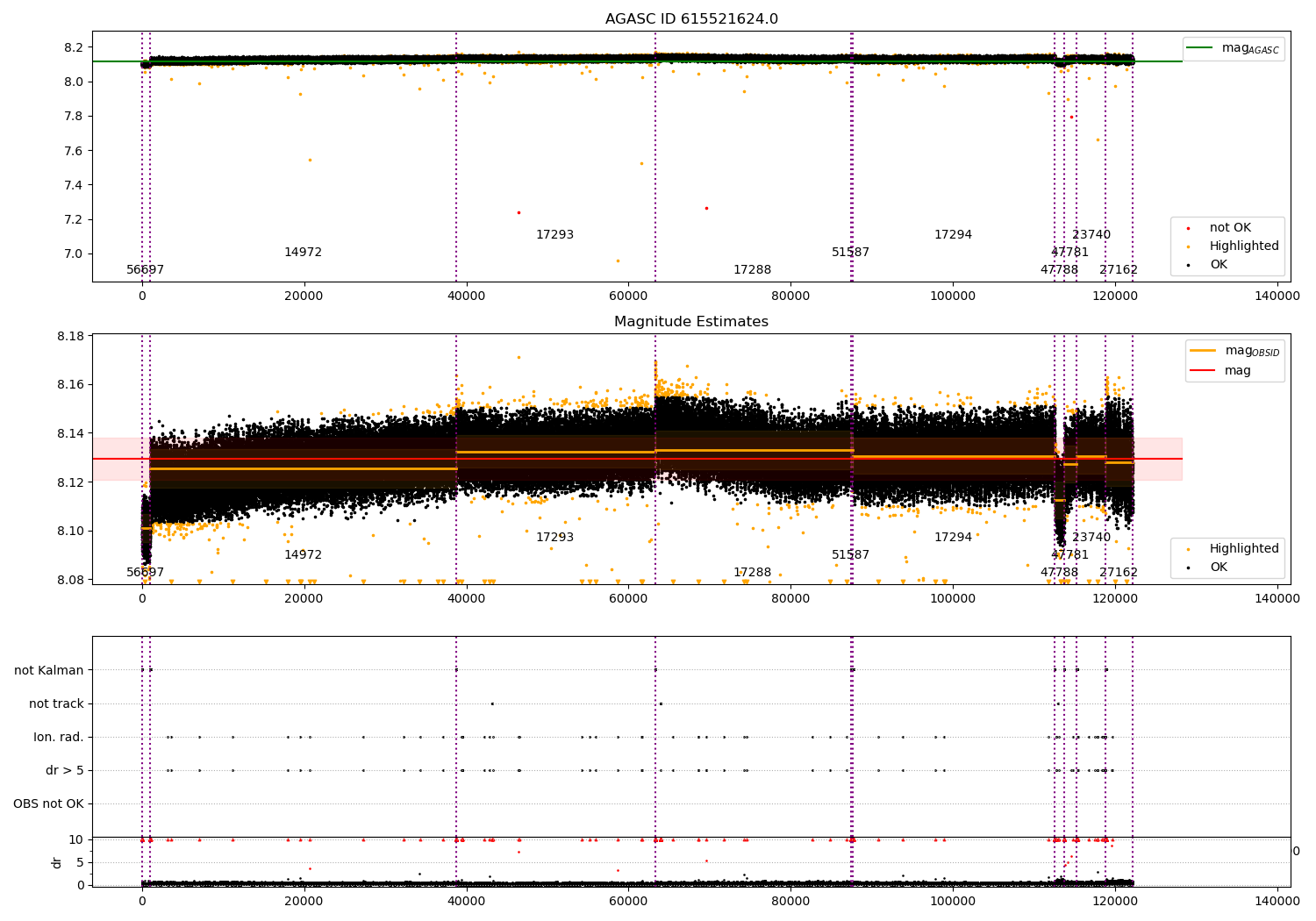The height and width of the screenshot is (921, 1316).
Task: Click obsid label 51587 in top plot
Action: (x=850, y=253)
